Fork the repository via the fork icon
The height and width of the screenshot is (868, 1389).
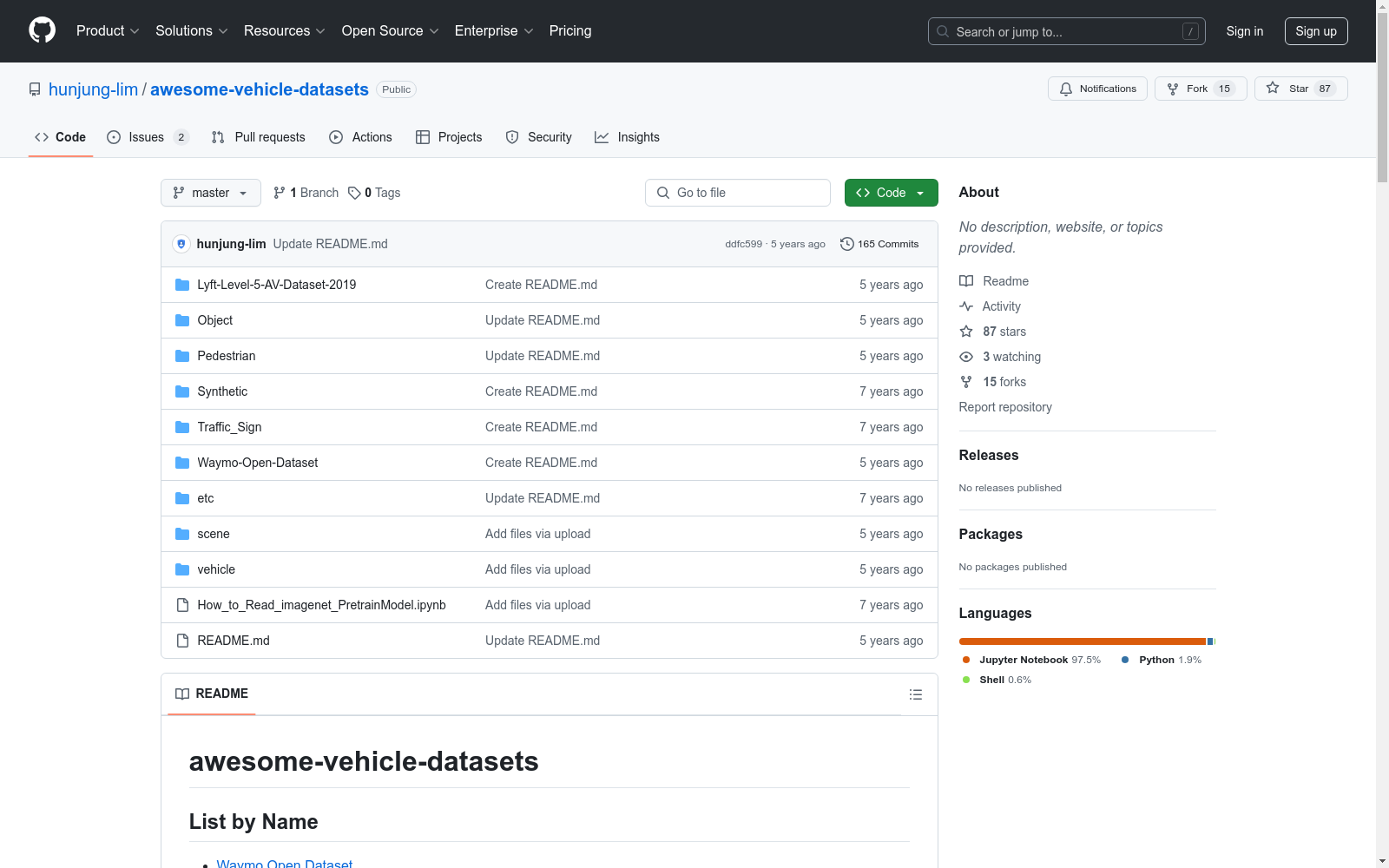click(1173, 88)
